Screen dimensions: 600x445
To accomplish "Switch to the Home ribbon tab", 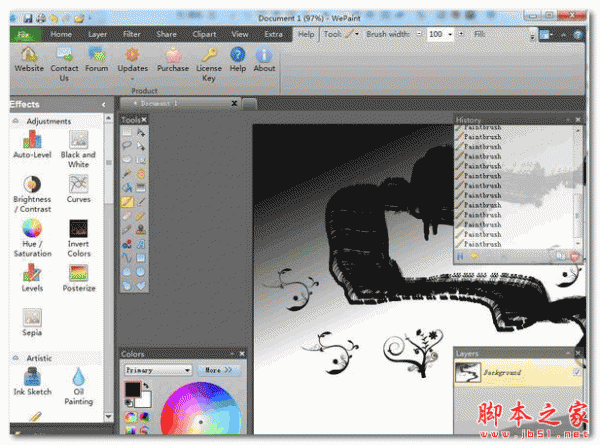I will point(61,34).
